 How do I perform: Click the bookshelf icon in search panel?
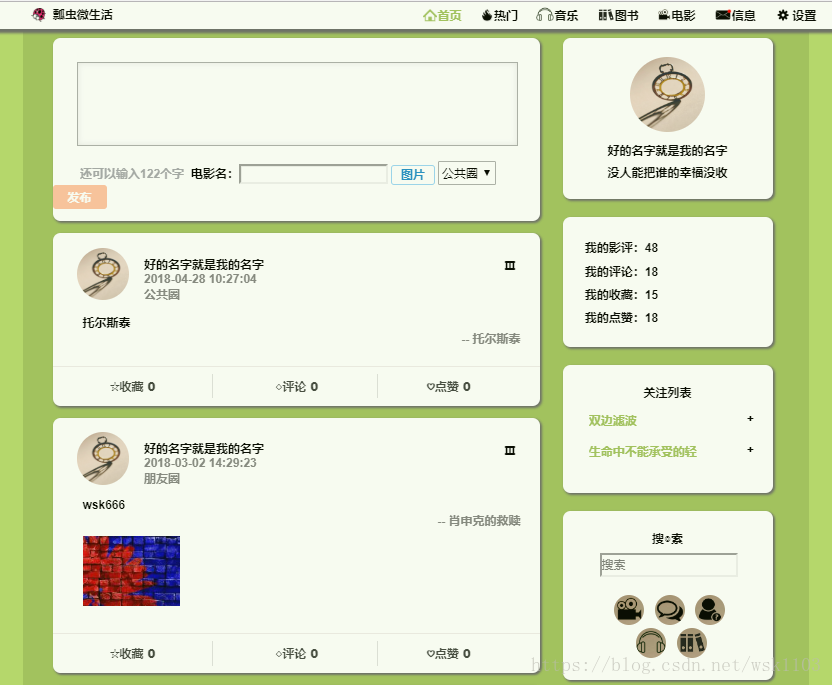[690, 644]
